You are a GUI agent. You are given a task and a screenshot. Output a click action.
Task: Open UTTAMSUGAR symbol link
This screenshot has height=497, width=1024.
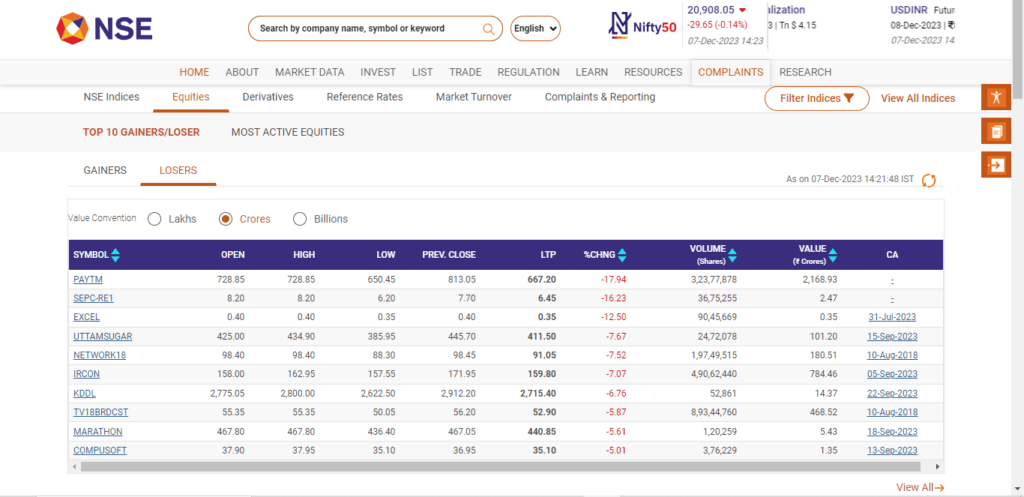tap(103, 336)
